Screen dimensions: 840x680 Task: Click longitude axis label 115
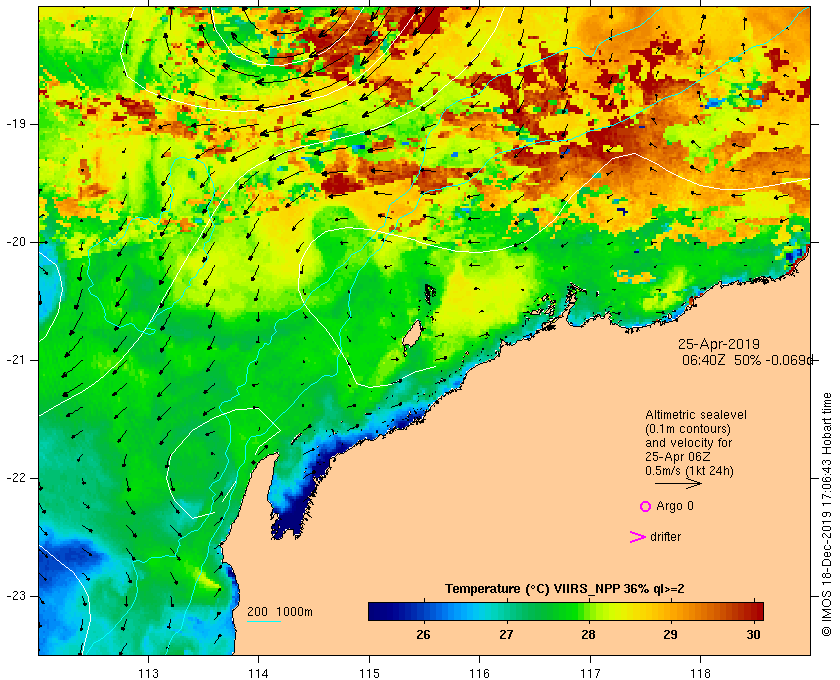click(369, 674)
